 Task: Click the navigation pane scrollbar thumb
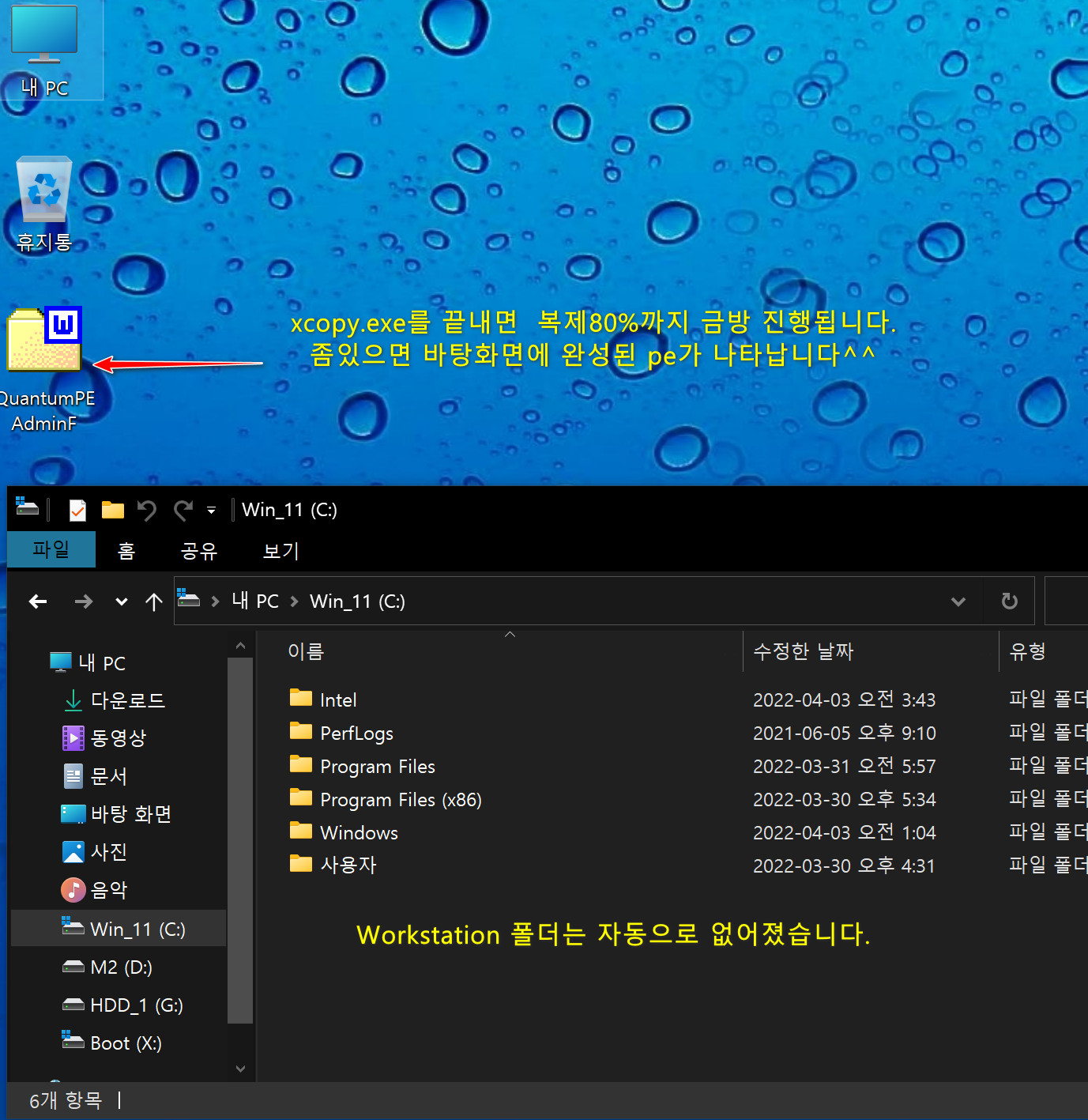[x=240, y=841]
